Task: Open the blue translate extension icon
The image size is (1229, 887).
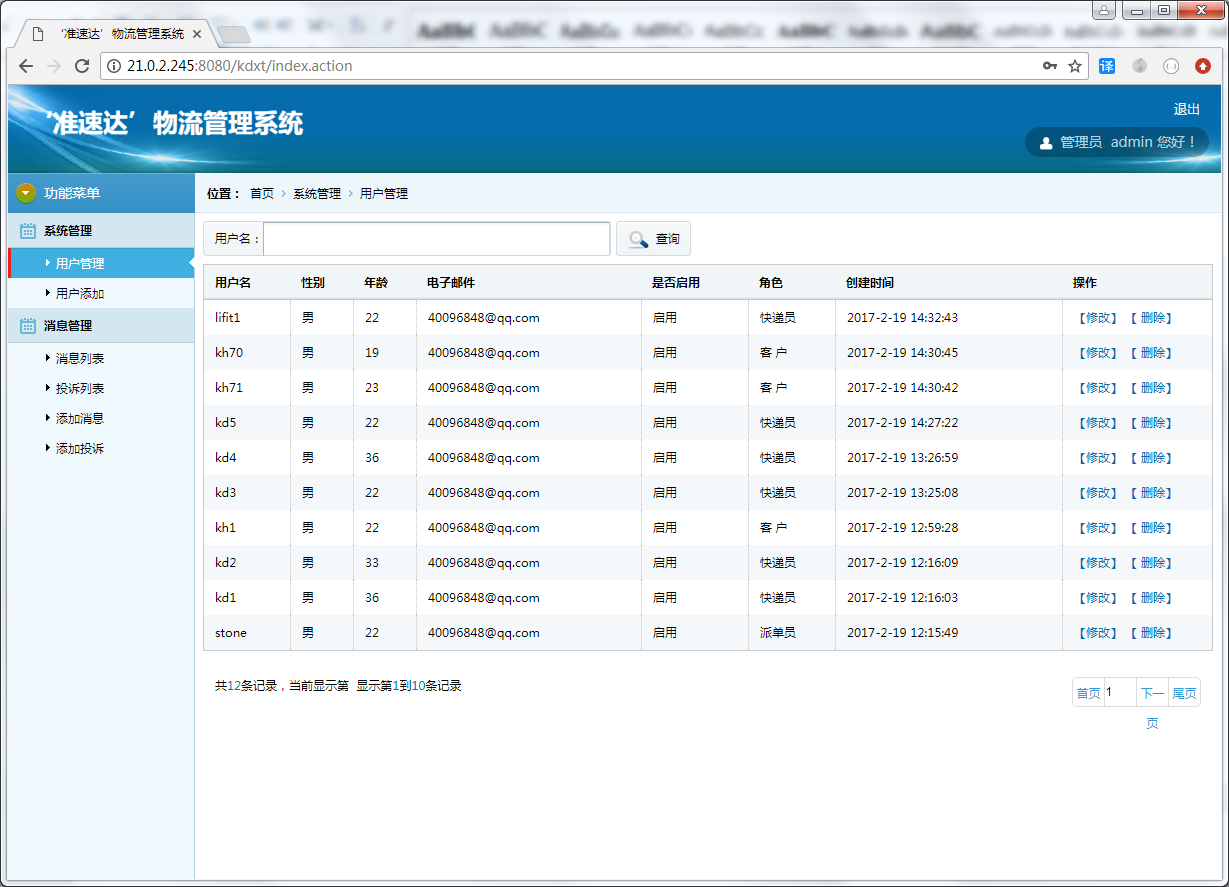Action: click(x=1107, y=66)
